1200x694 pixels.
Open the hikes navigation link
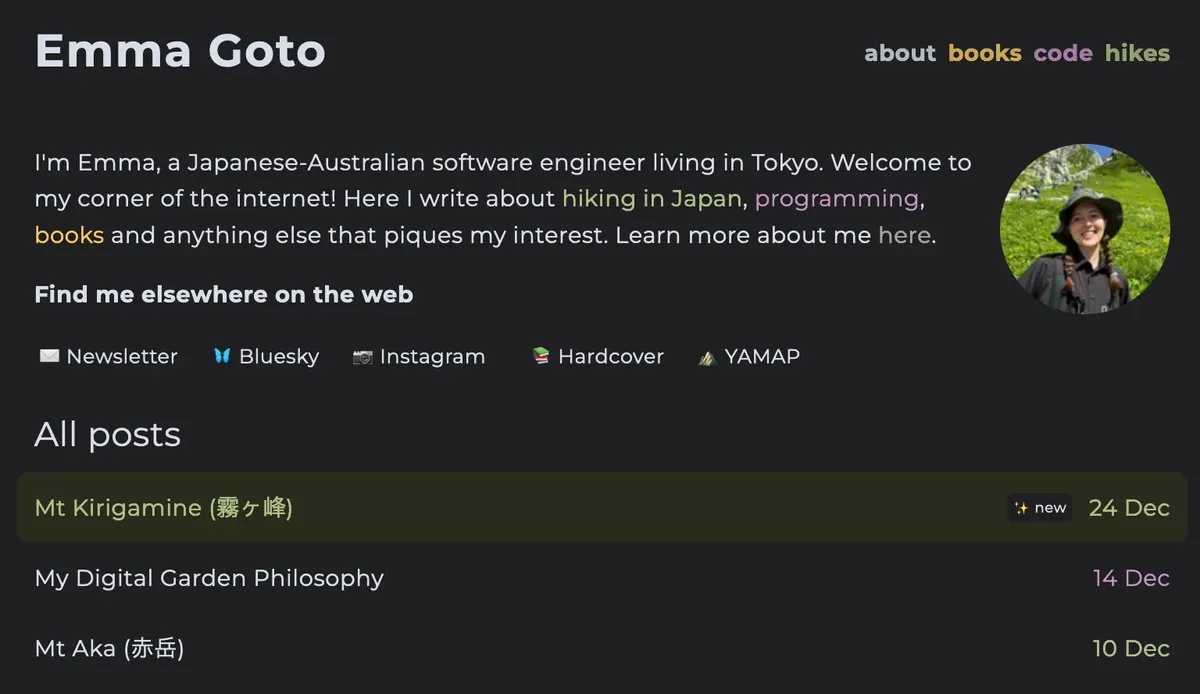1137,53
